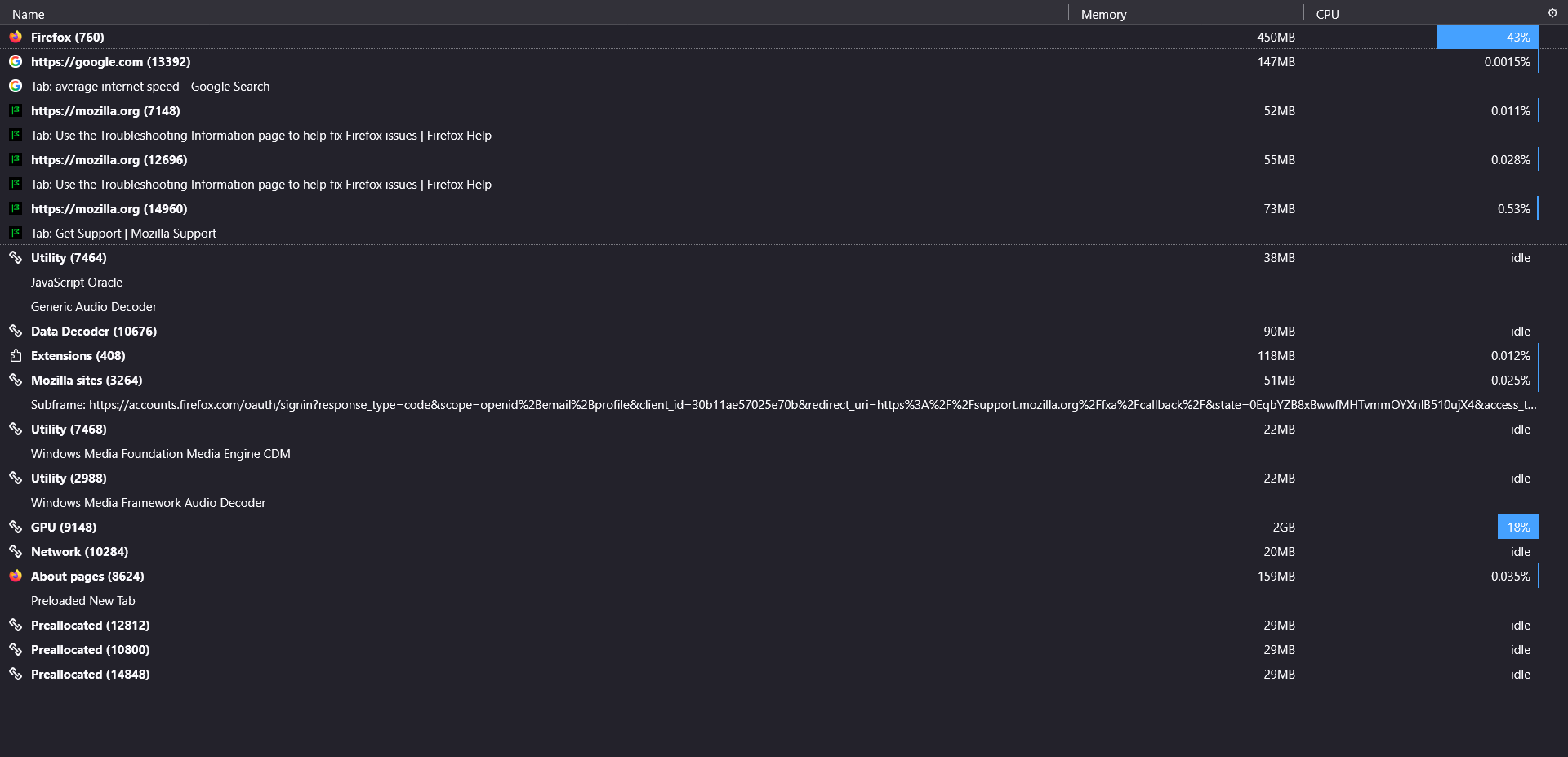Click the Firefox icon beside About pages (8624)
This screenshot has height=757, width=1568.
tap(16, 576)
